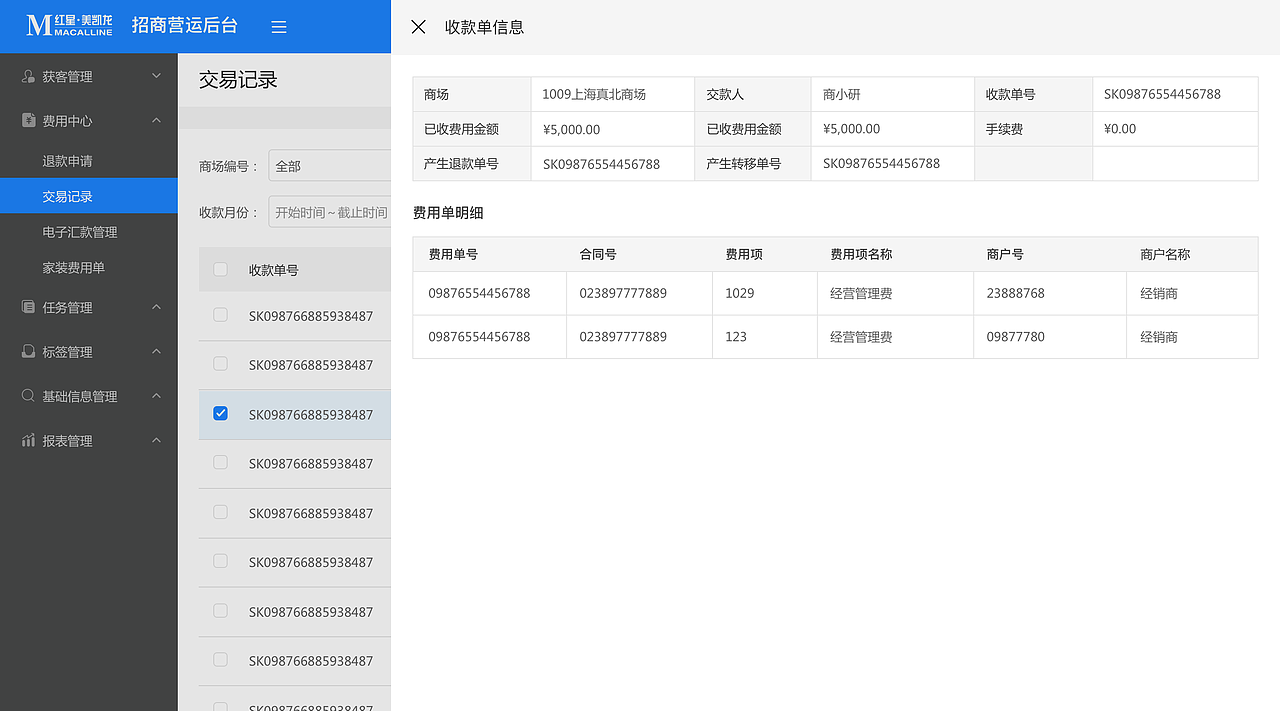The image size is (1280, 711).
Task: Click the 费用项名称 column header
Action: (861, 254)
